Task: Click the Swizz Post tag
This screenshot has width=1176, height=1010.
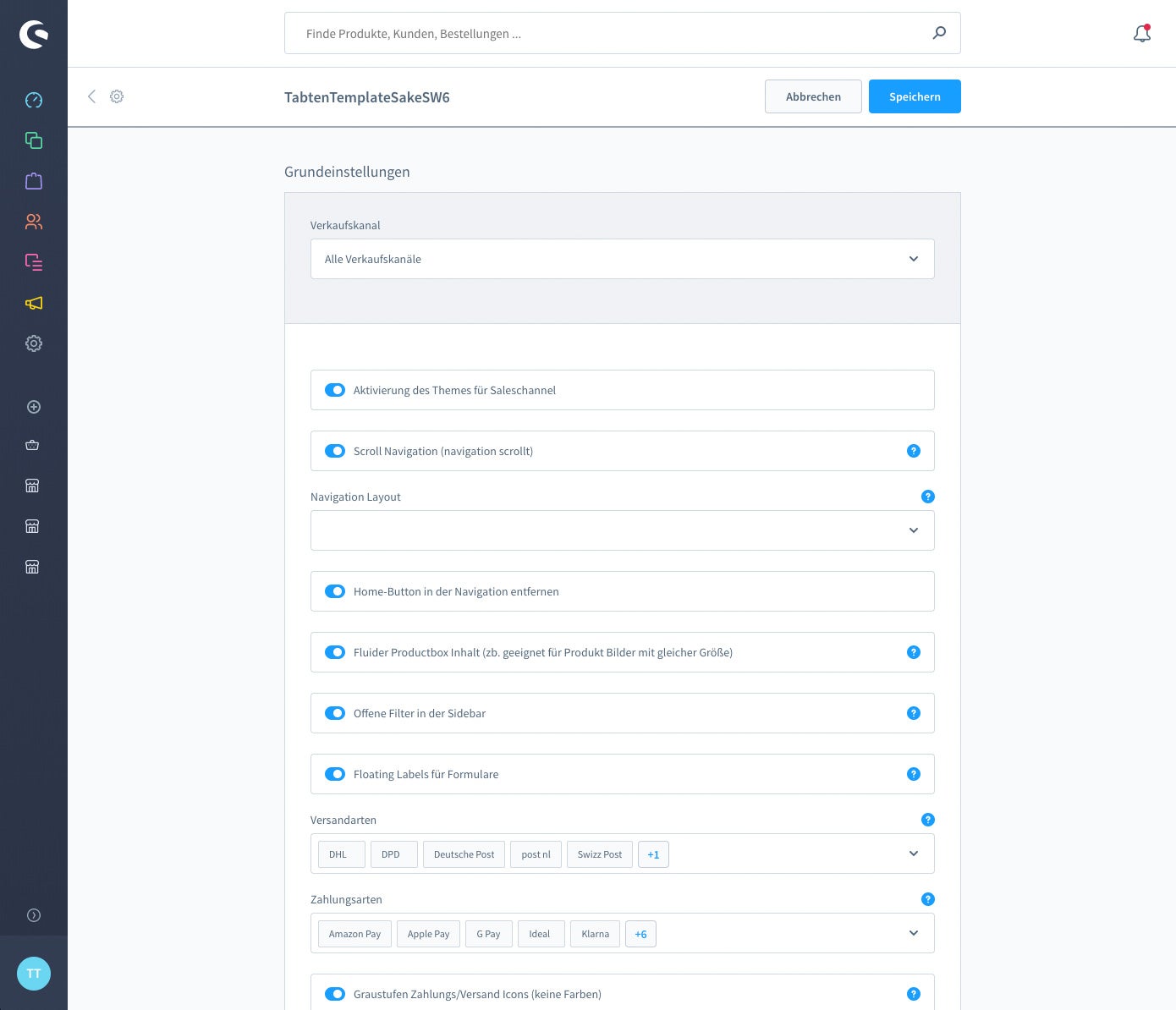Action: [600, 854]
